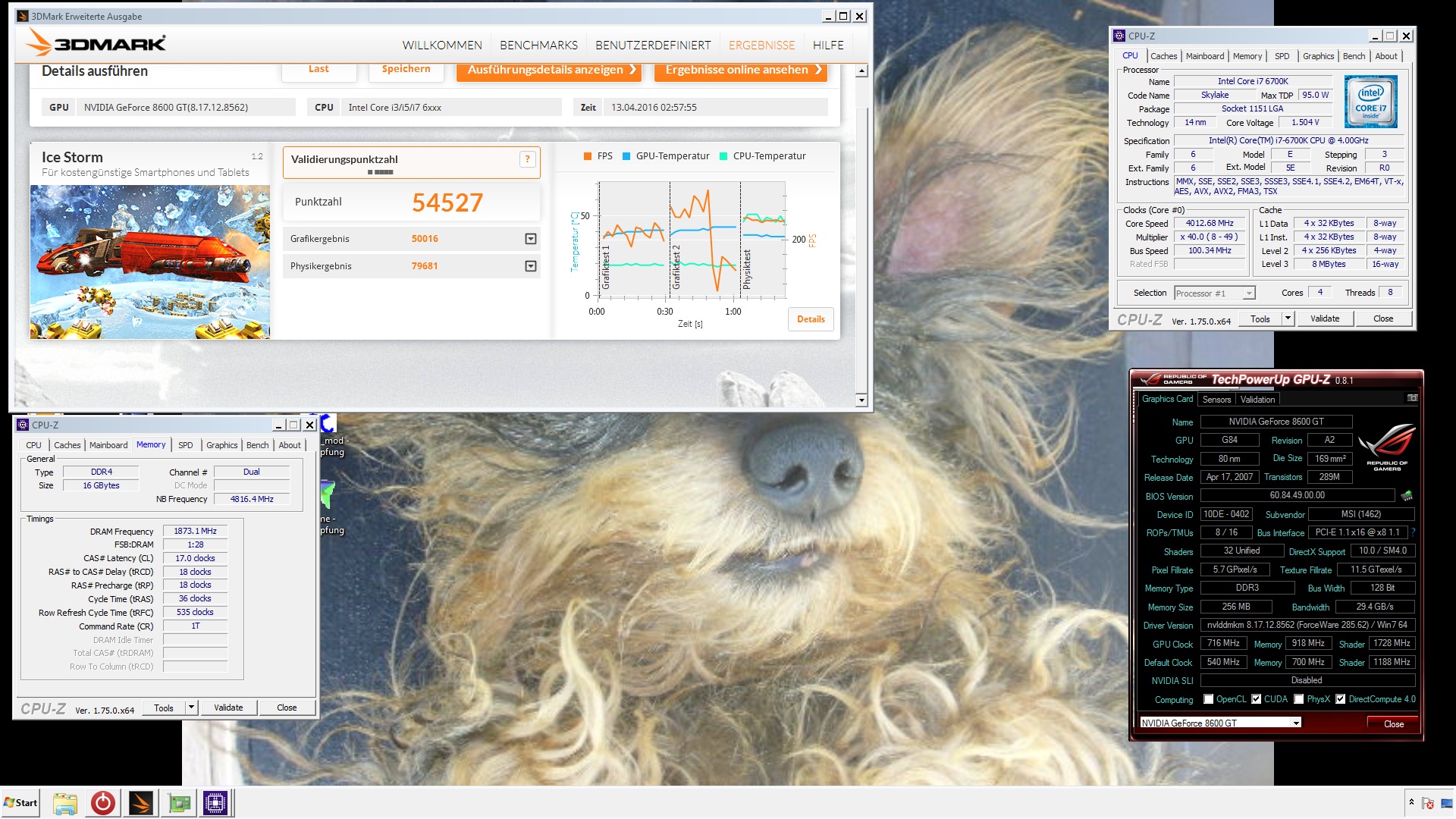Click the Validierungspunktzahl help question mark icon
This screenshot has width=1456, height=819.
tap(528, 159)
